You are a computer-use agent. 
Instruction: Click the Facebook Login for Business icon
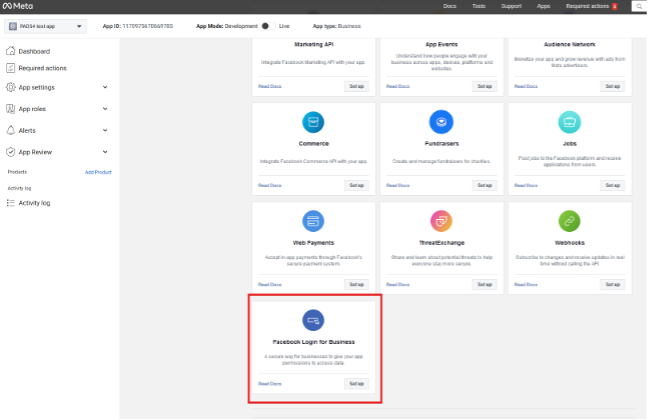pyautogui.click(x=313, y=320)
